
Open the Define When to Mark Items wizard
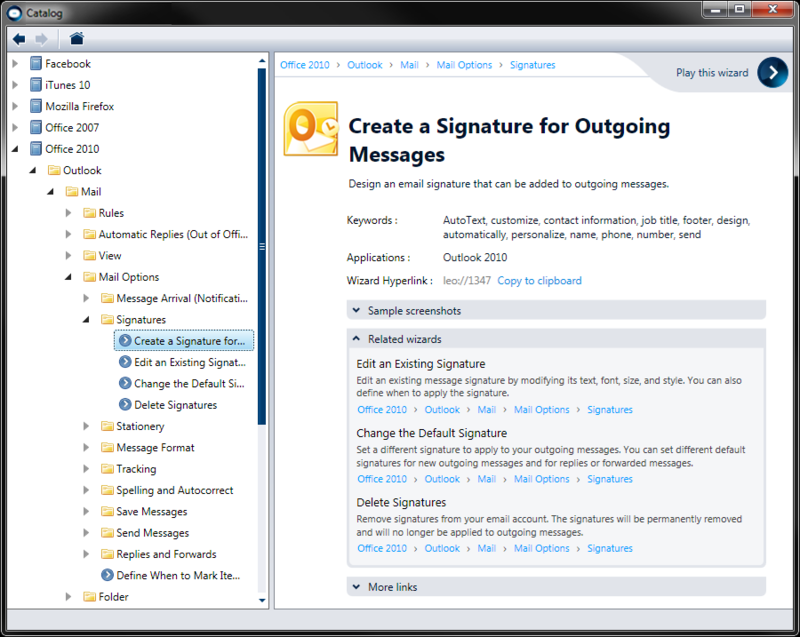click(171, 575)
